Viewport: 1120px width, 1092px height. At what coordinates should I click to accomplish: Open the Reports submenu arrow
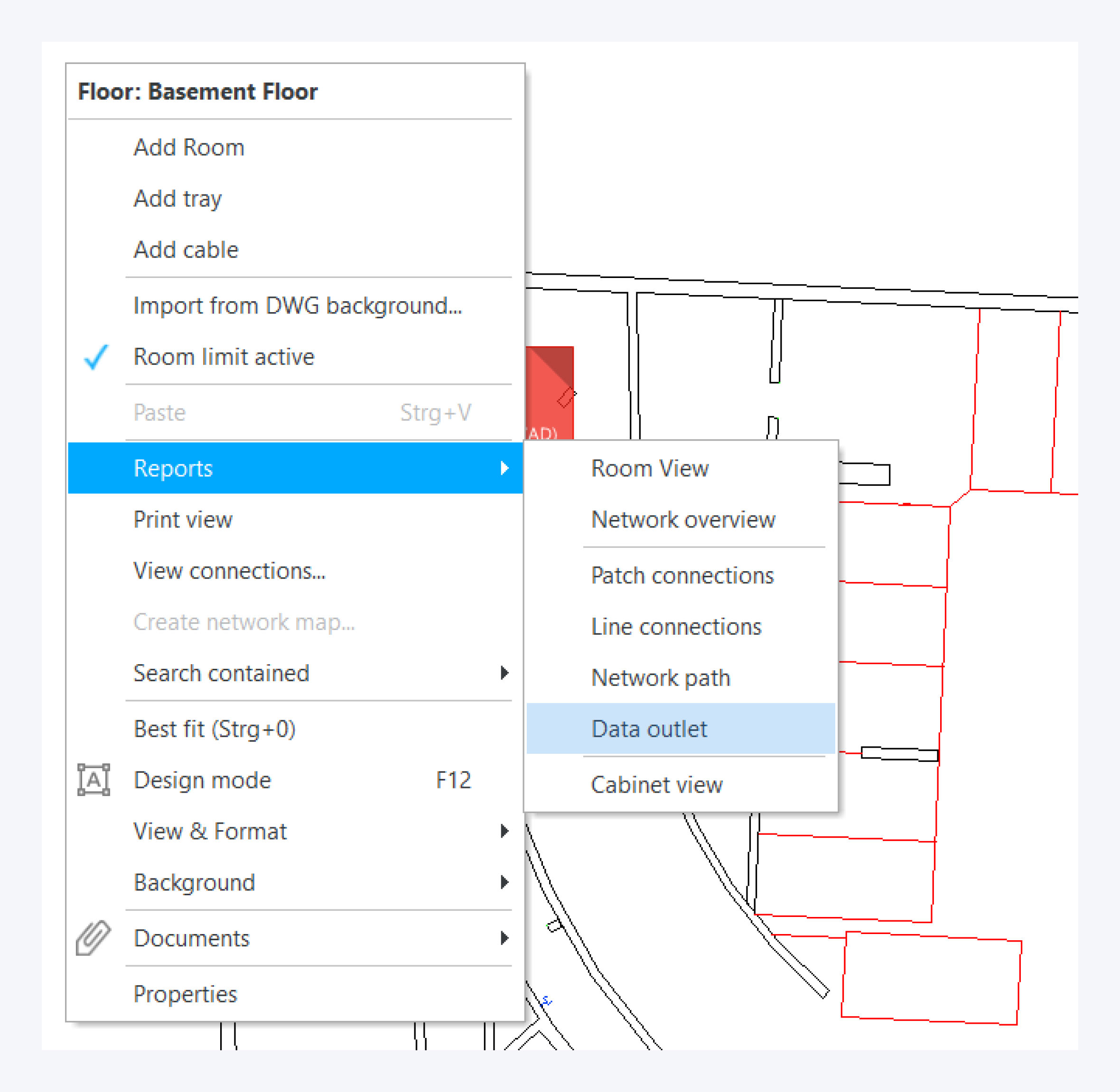coord(504,468)
